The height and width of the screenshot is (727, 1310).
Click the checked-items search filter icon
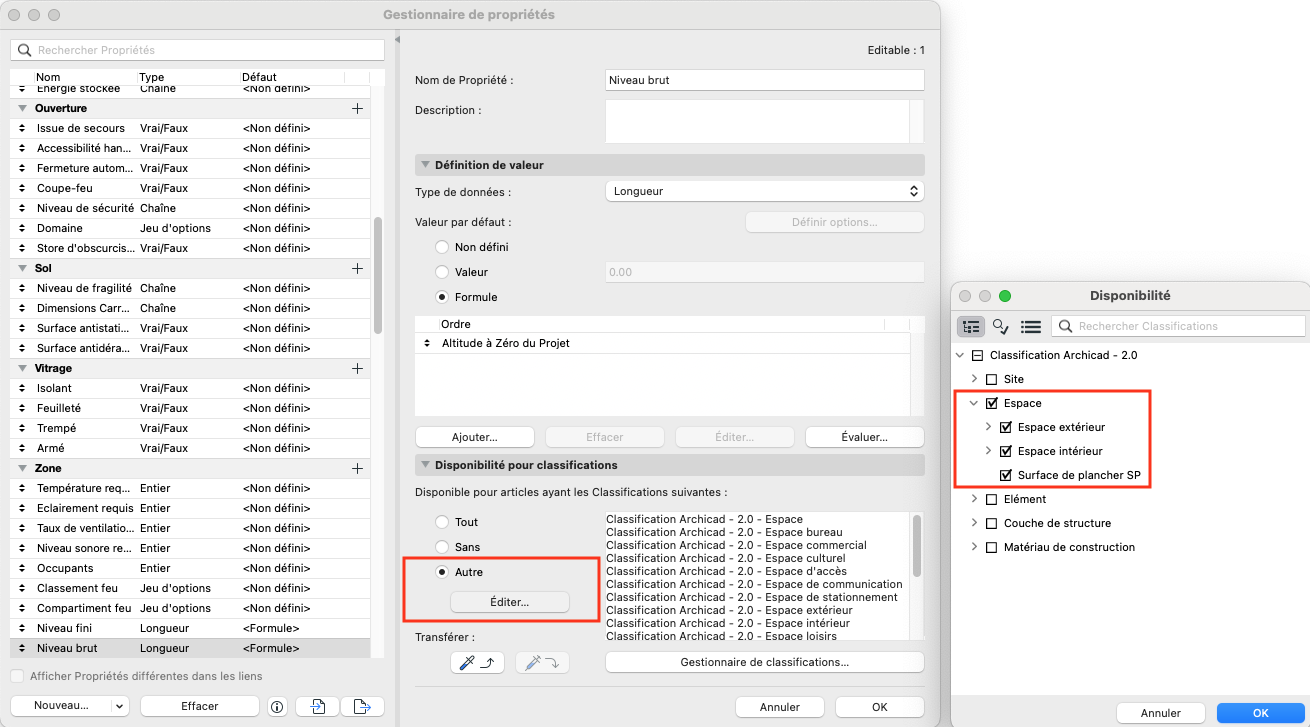point(1001,326)
